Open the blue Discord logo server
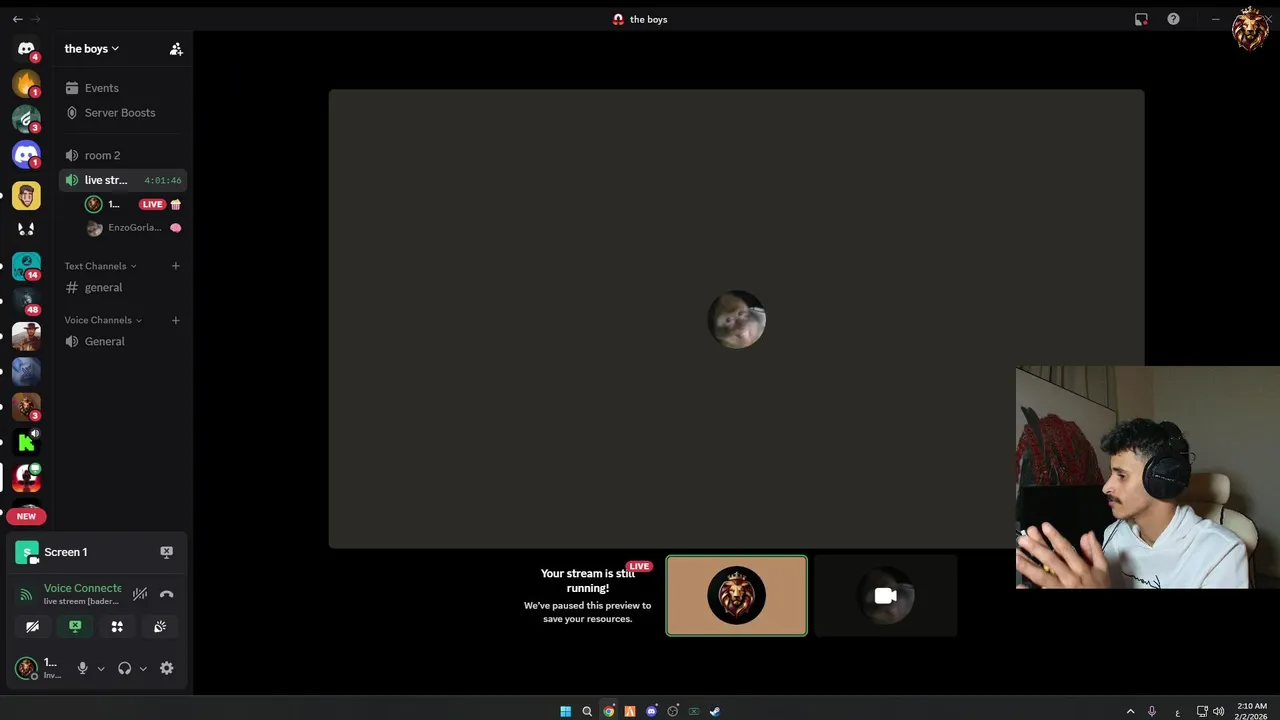 [26, 154]
